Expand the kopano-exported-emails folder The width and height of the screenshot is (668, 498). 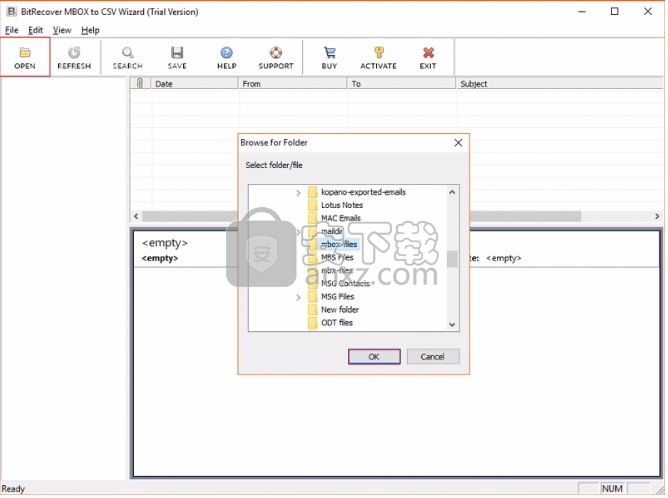pyautogui.click(x=298, y=193)
